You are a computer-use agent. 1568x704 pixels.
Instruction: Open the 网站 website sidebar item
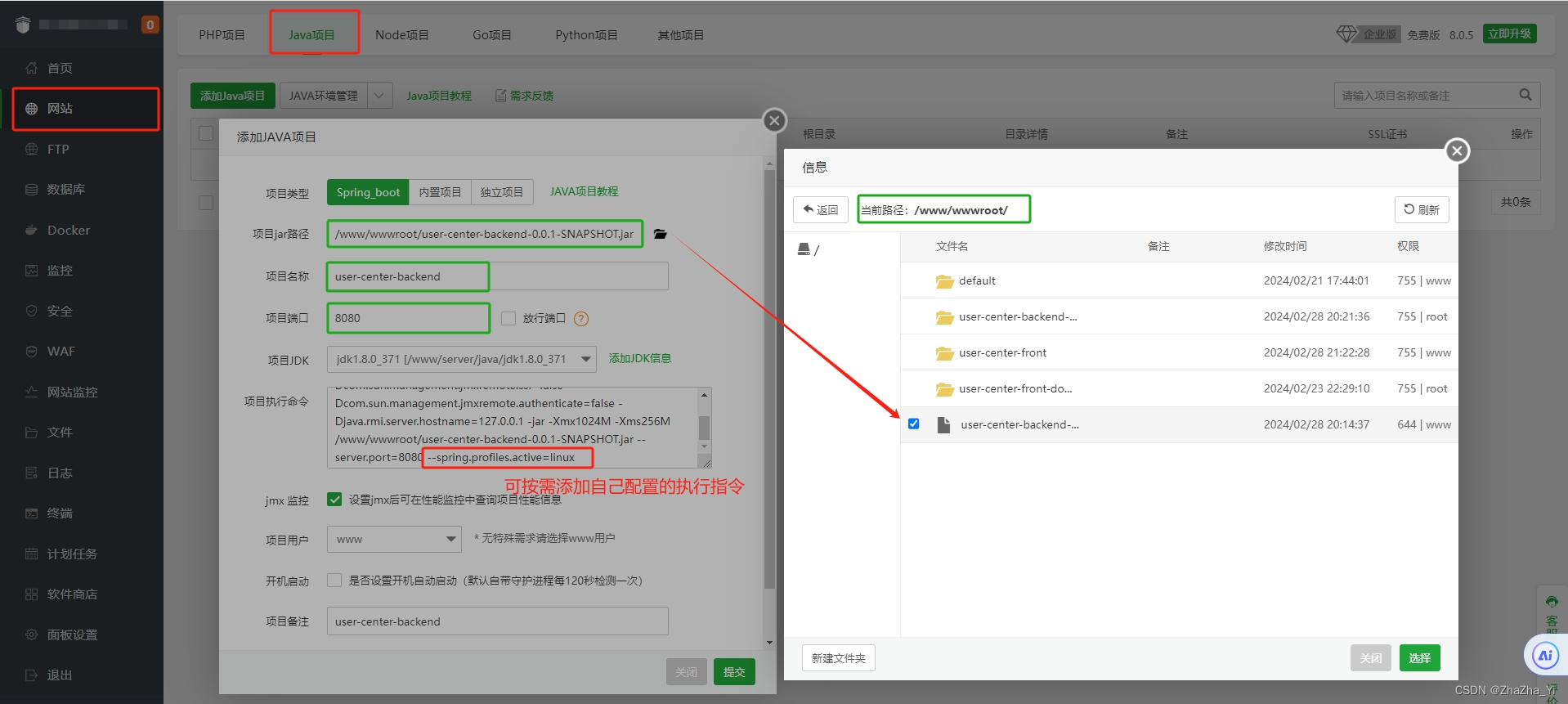[82, 108]
